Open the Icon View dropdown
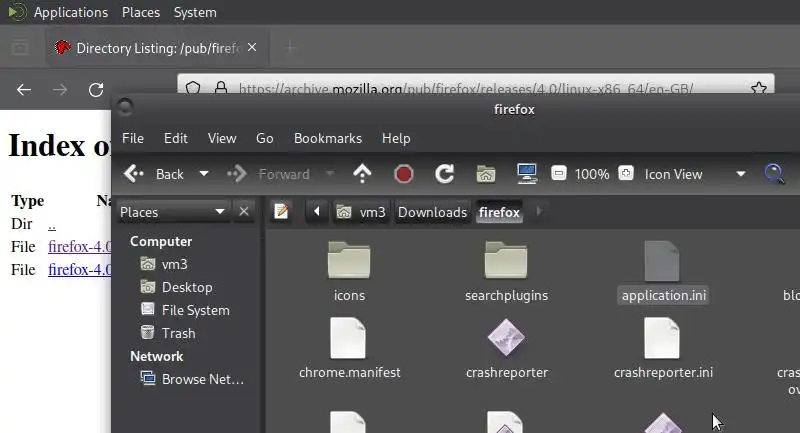This screenshot has width=800, height=433. pyautogui.click(x=695, y=174)
